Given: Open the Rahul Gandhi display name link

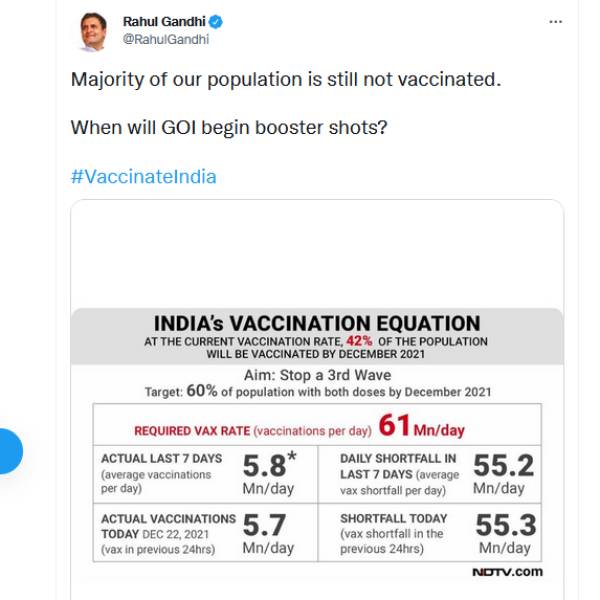Looking at the screenshot, I should click(x=162, y=22).
